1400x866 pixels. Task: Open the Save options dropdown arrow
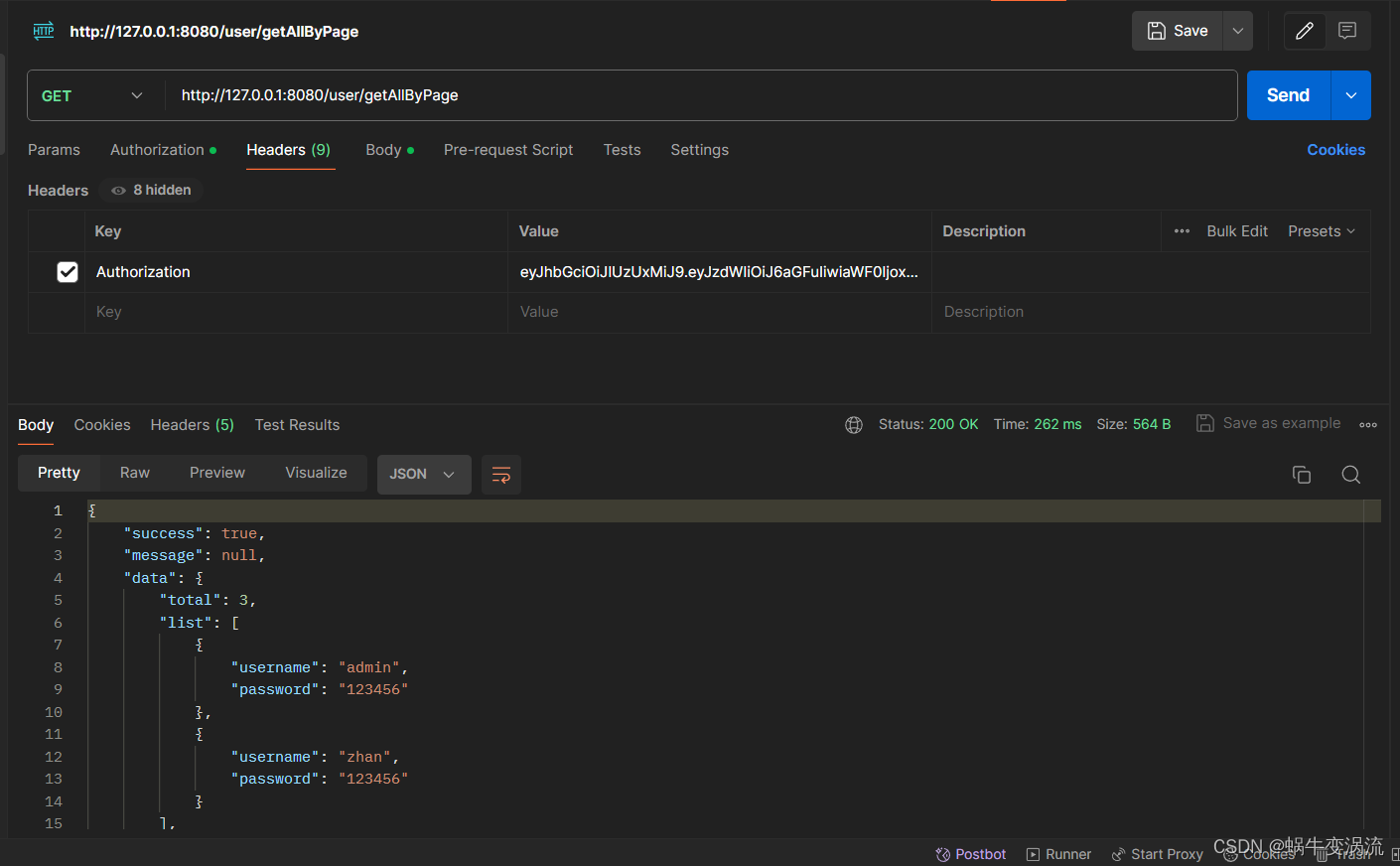click(x=1238, y=31)
